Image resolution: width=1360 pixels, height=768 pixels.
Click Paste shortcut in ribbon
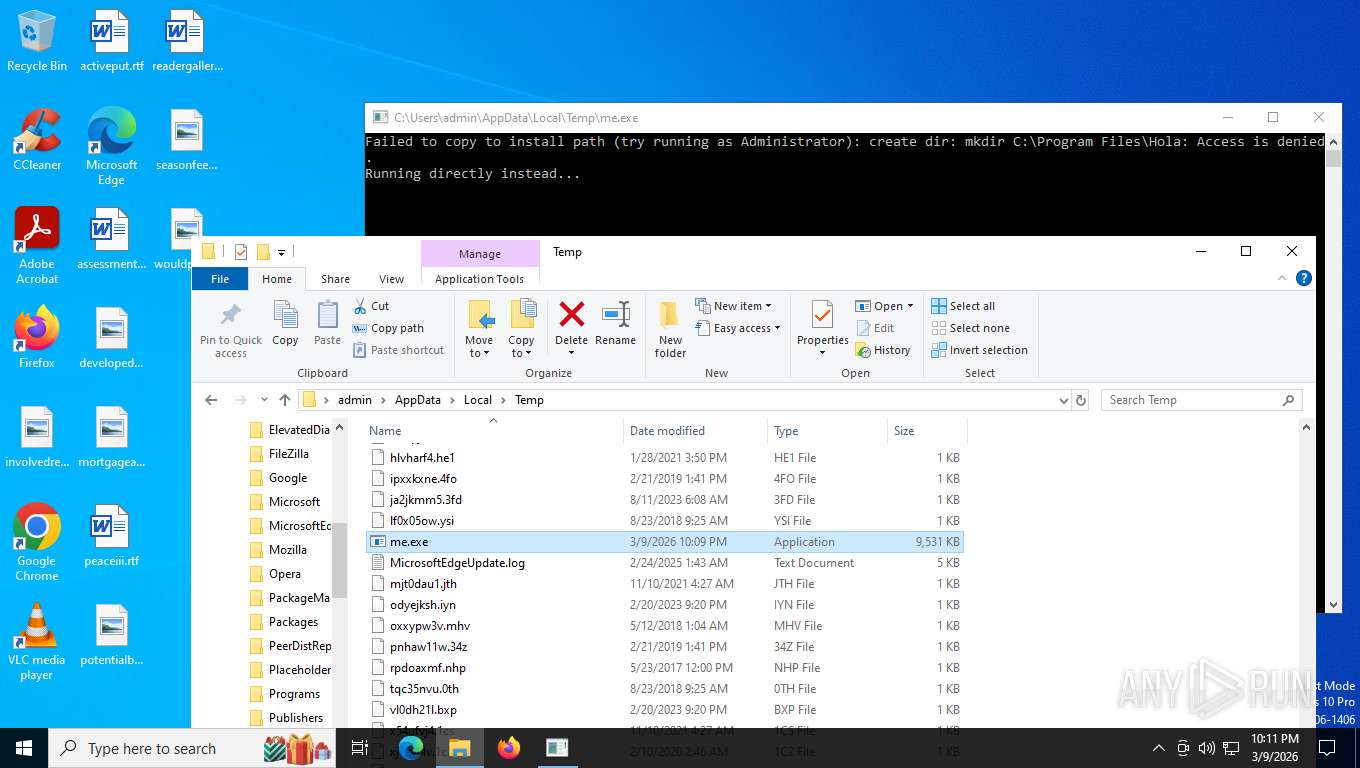[x=398, y=350]
